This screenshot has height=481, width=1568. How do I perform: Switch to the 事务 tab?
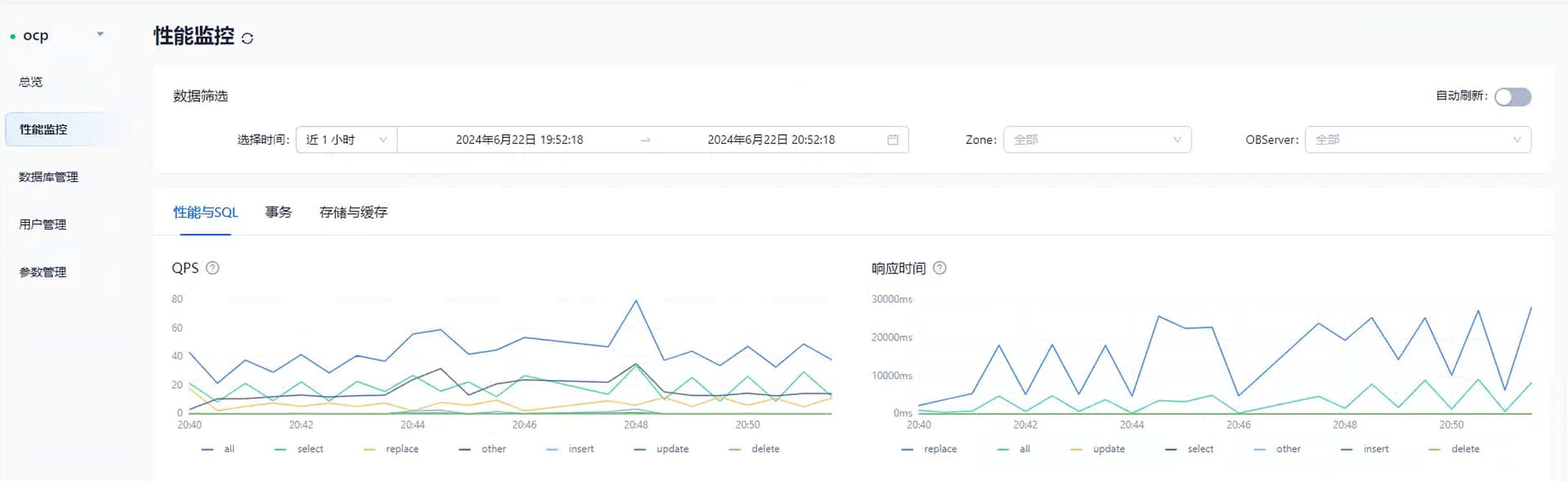click(x=278, y=212)
